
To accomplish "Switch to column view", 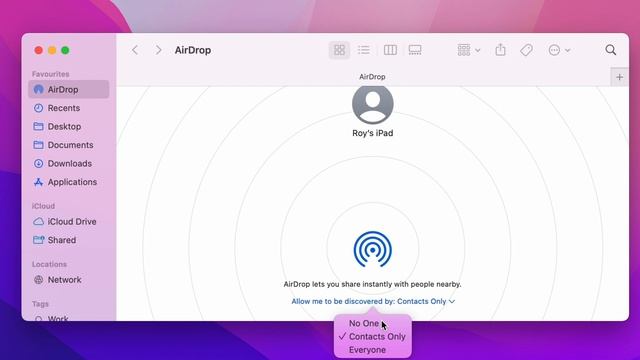I will pyautogui.click(x=390, y=50).
